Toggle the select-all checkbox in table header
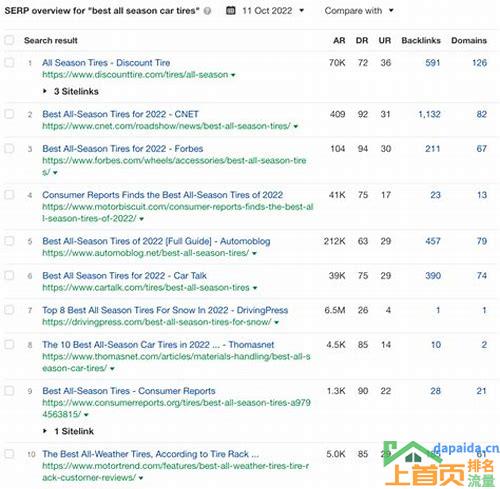This screenshot has height=489, width=500. pos(9,40)
